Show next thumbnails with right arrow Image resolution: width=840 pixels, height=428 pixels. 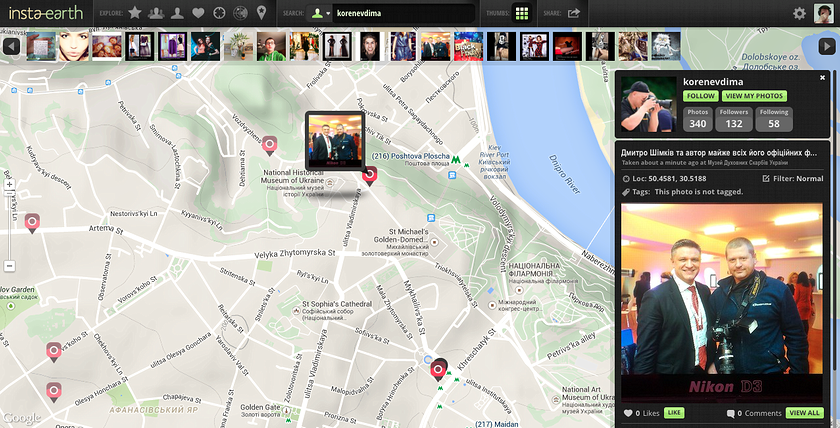coord(827,47)
